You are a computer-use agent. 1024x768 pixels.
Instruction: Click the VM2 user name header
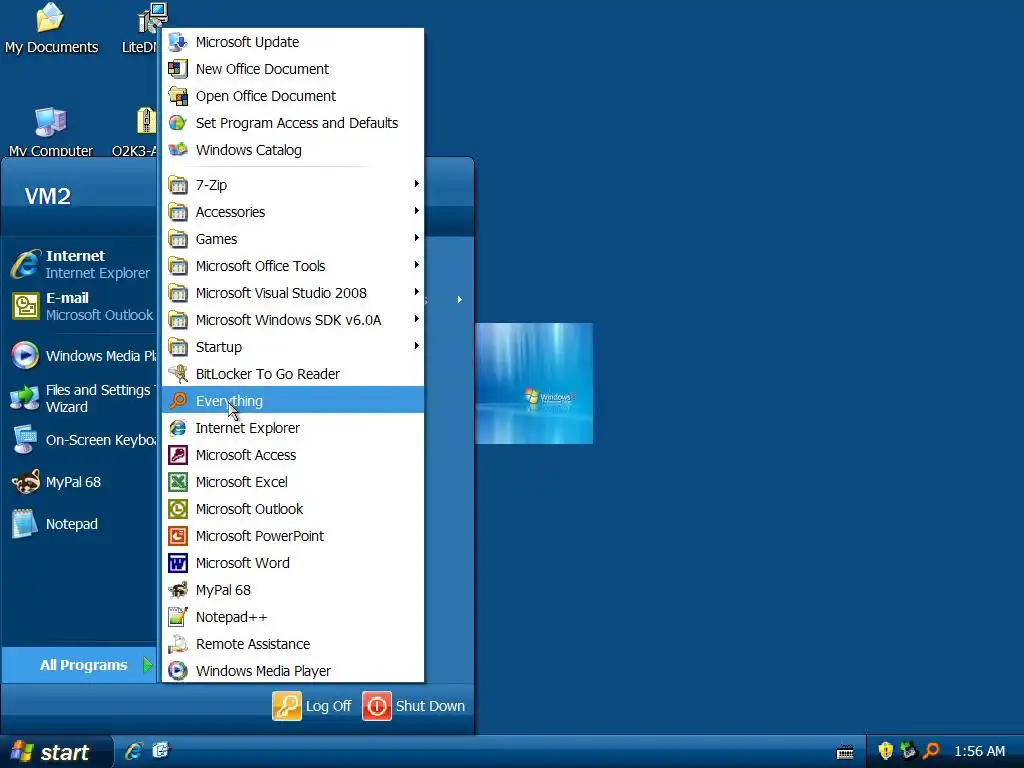48,196
